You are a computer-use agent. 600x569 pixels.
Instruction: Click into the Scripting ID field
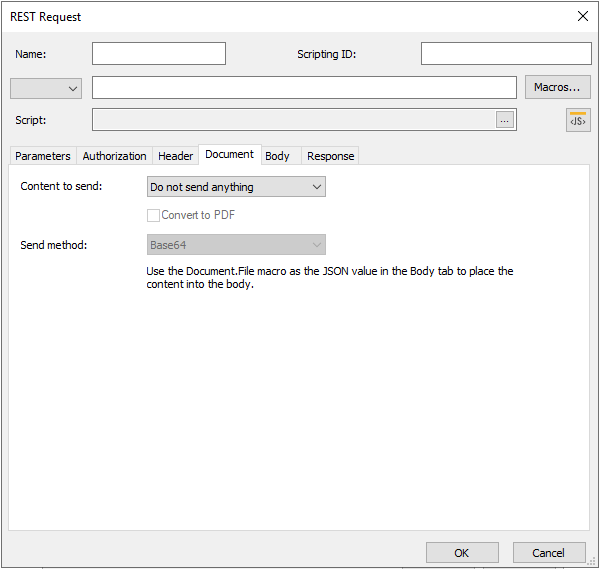[506, 54]
